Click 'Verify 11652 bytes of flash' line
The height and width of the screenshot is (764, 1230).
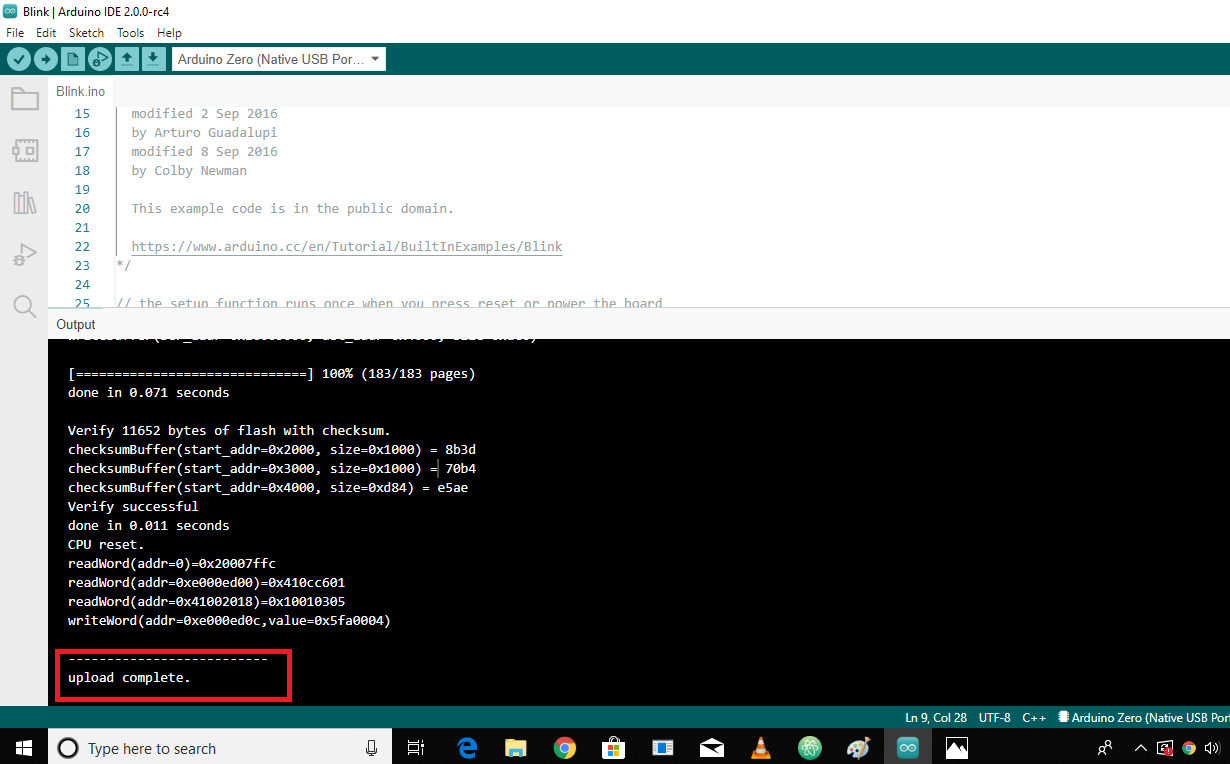click(229, 430)
